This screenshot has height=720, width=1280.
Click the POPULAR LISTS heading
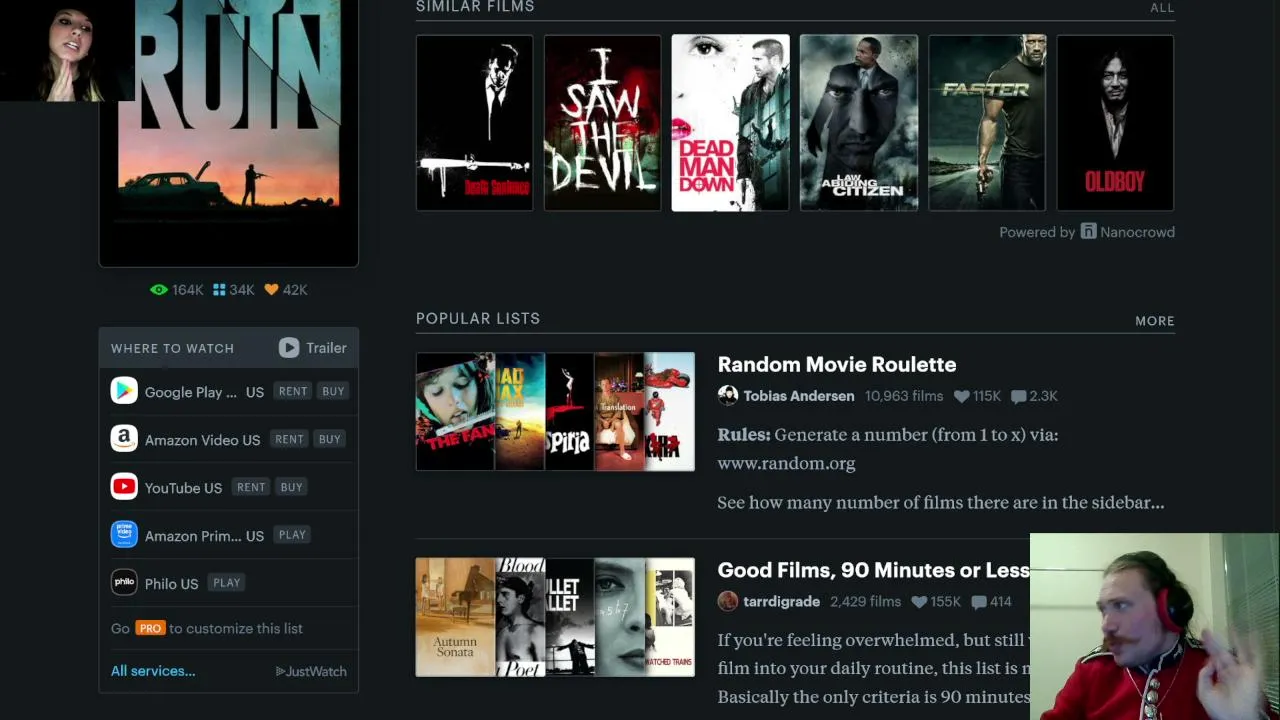(x=478, y=319)
